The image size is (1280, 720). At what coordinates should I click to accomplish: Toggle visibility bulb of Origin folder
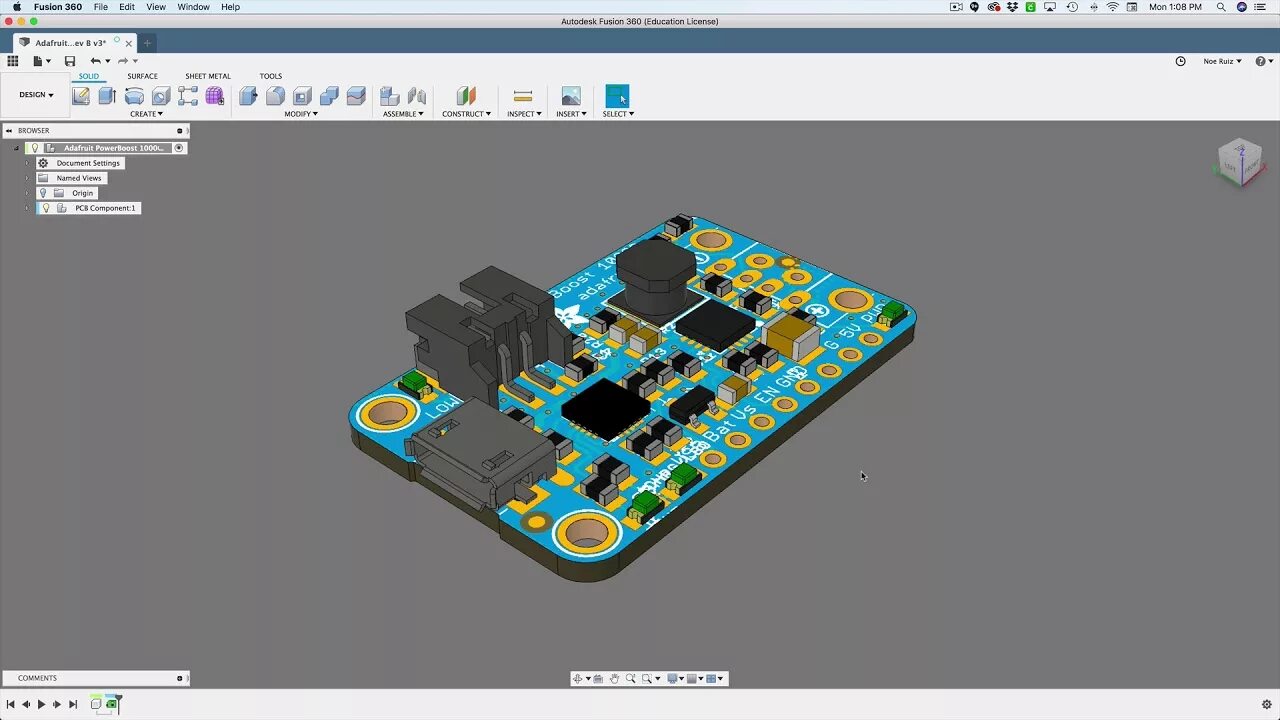43,193
